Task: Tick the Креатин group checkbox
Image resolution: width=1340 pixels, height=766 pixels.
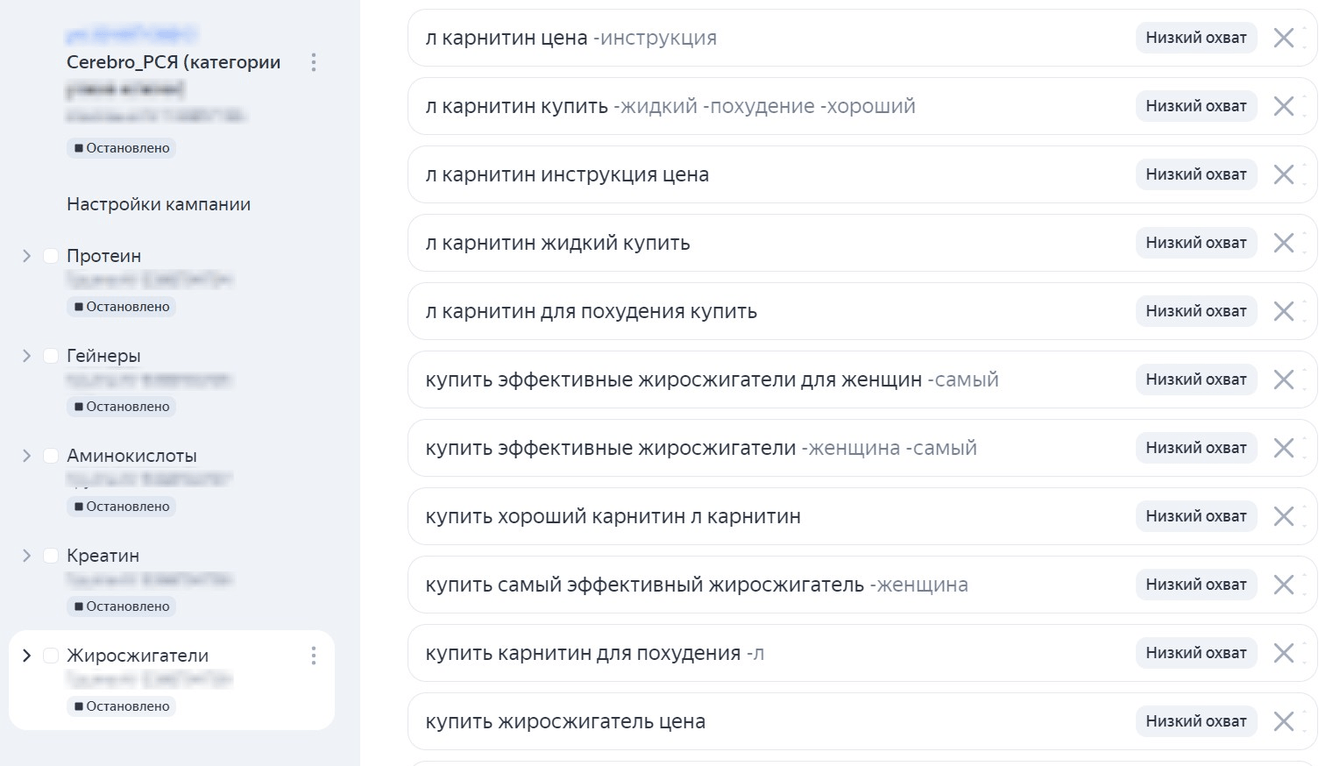Action: pos(51,556)
